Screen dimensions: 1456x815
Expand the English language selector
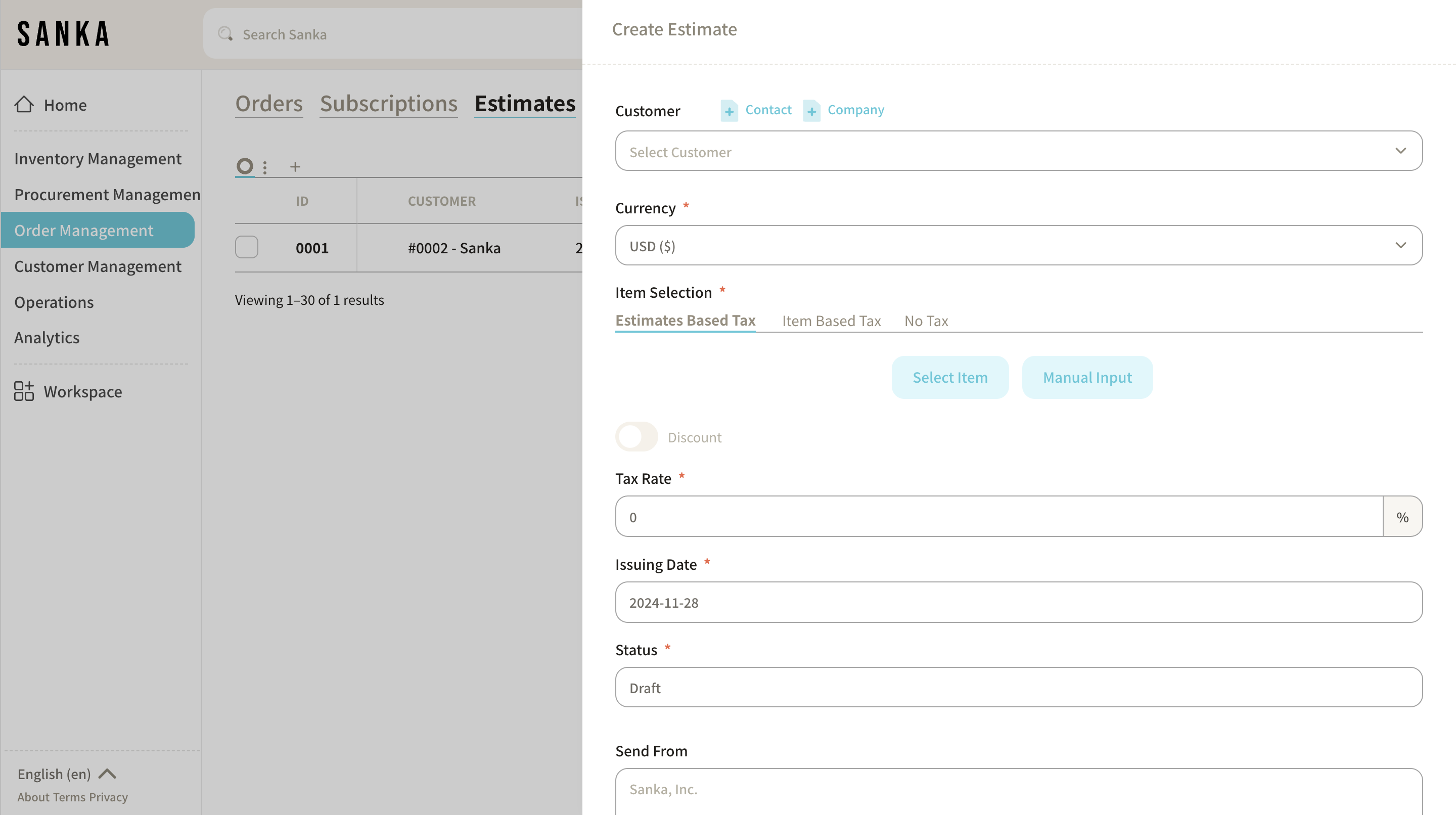[67, 774]
